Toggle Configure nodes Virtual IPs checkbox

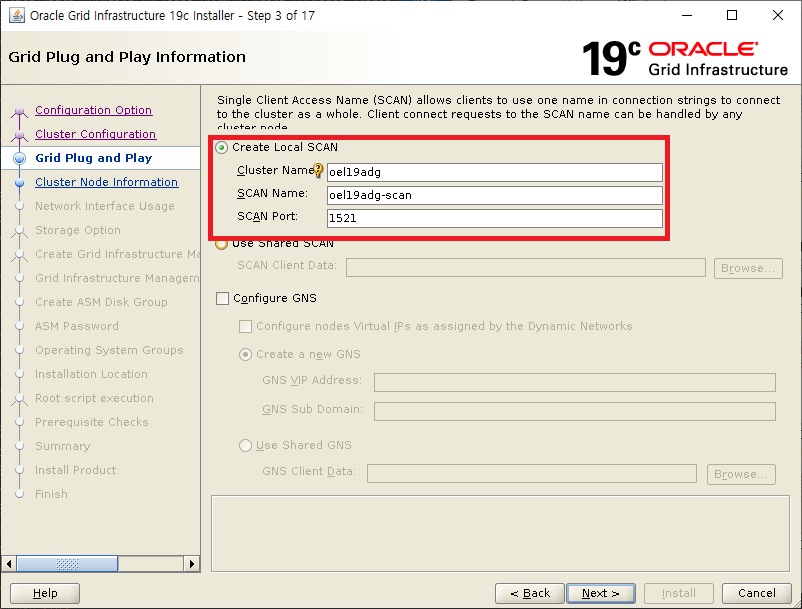pyautogui.click(x=246, y=326)
